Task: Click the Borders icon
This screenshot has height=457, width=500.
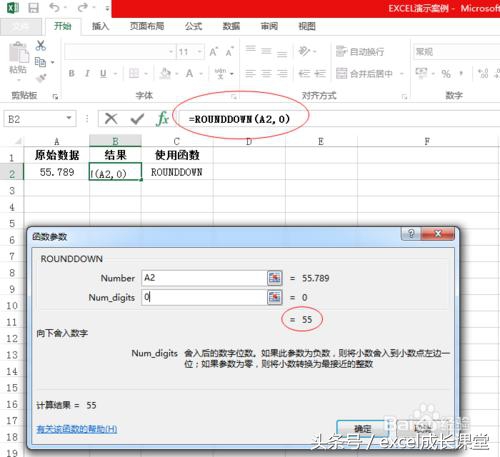Action: point(134,73)
